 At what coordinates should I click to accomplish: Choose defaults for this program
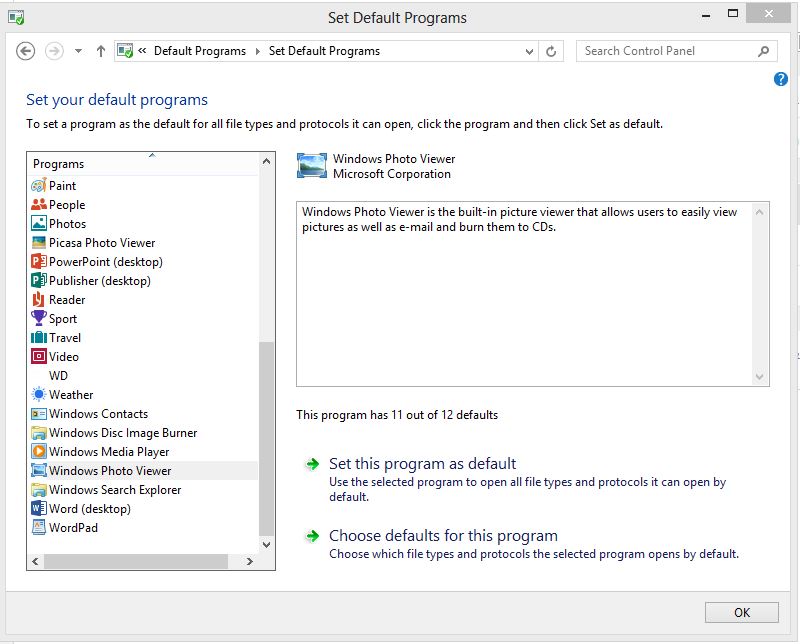443,535
